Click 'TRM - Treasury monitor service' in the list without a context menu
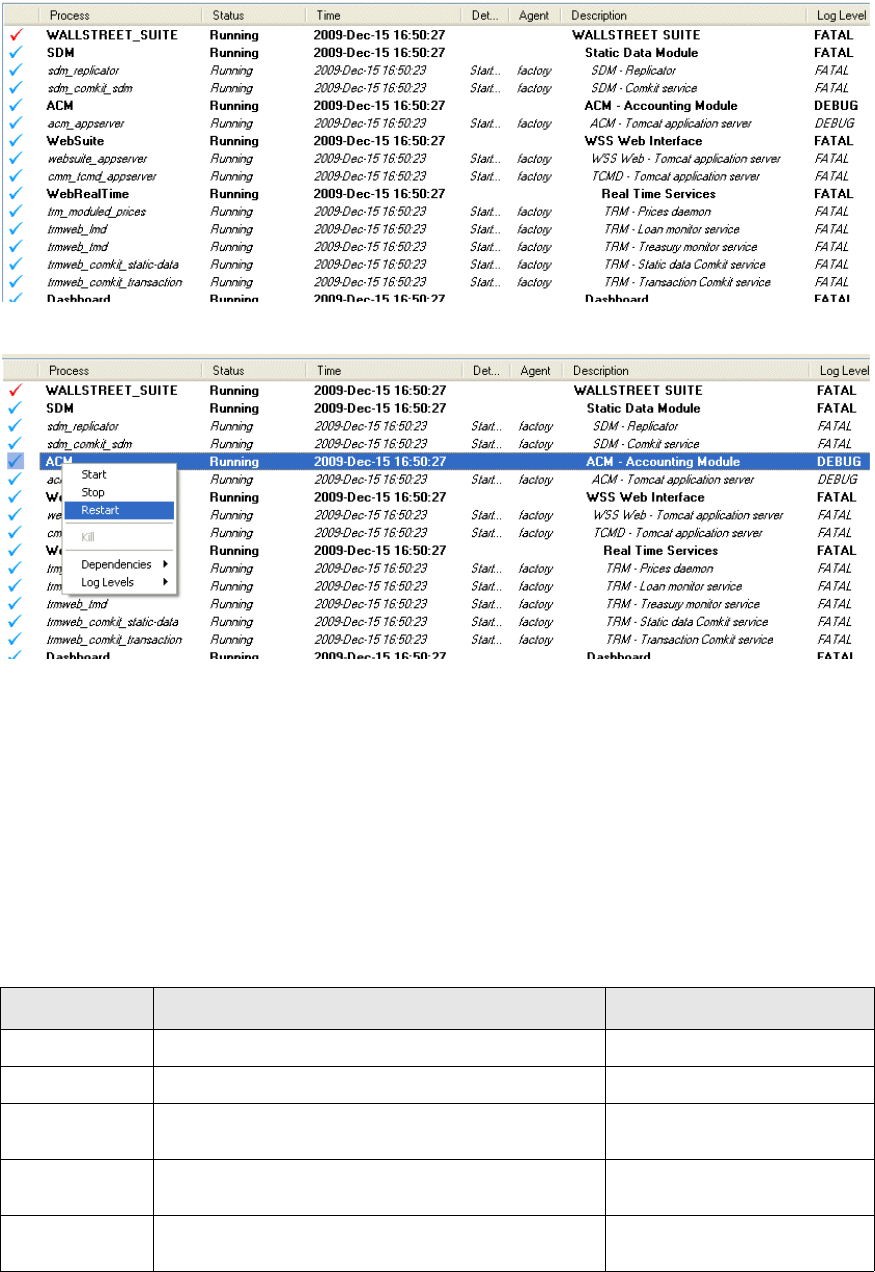 click(680, 247)
